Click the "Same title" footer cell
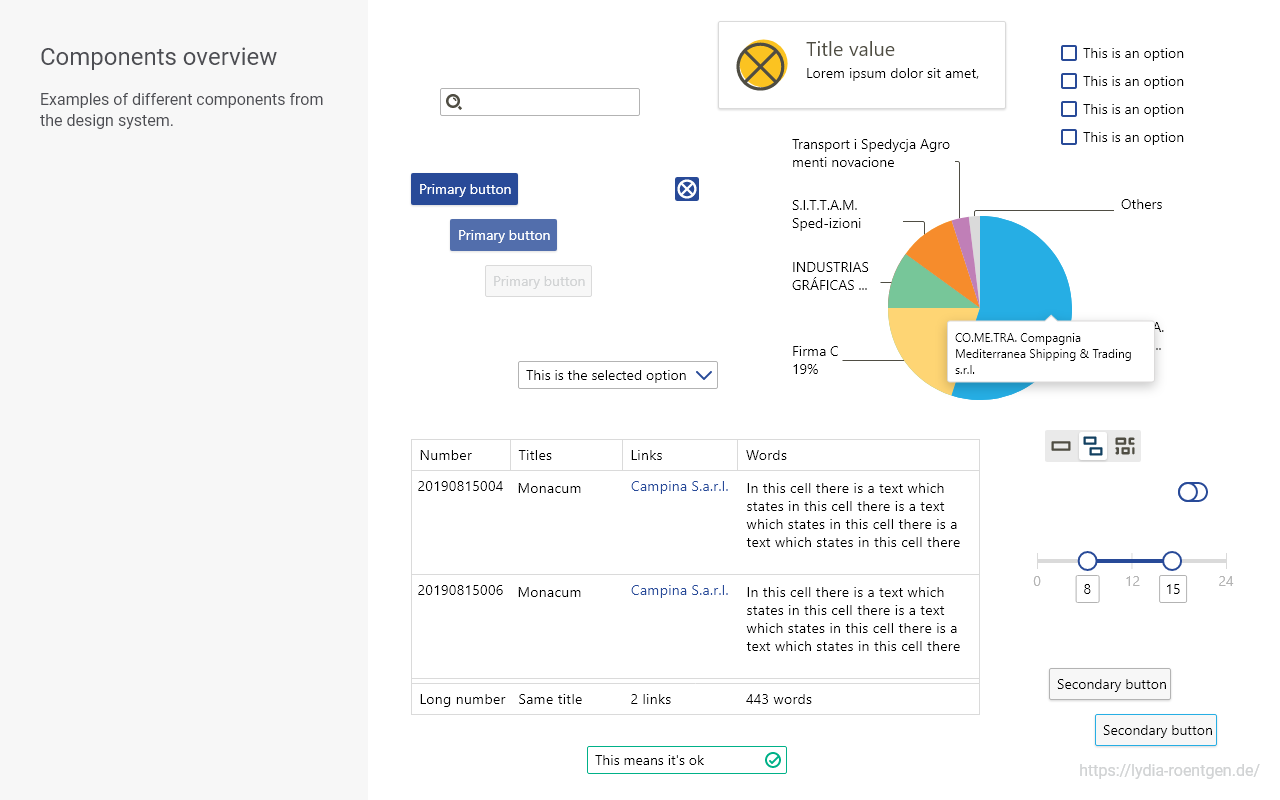 coord(550,699)
